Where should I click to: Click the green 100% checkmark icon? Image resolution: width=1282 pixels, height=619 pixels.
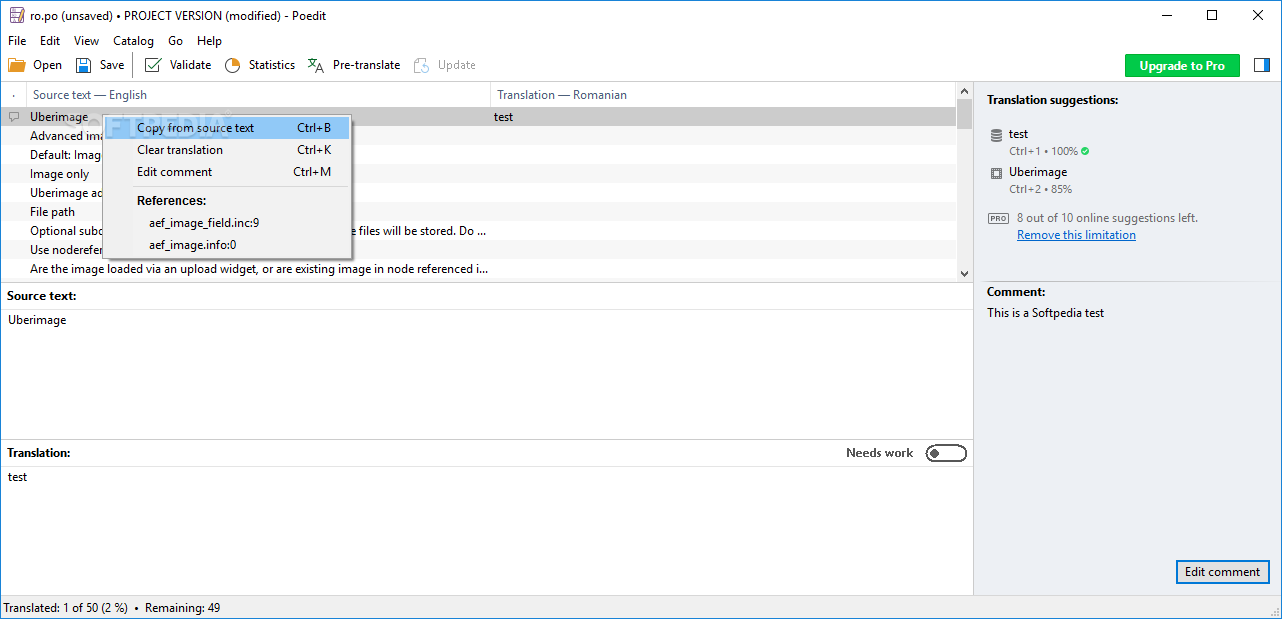coord(1085,152)
